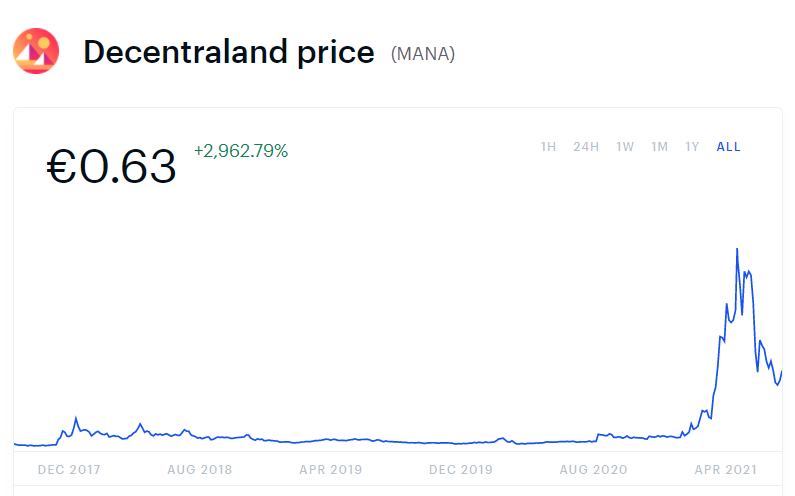Click the +2,962.79% change percentage
Viewport: 795px width, 496px height.
click(240, 151)
